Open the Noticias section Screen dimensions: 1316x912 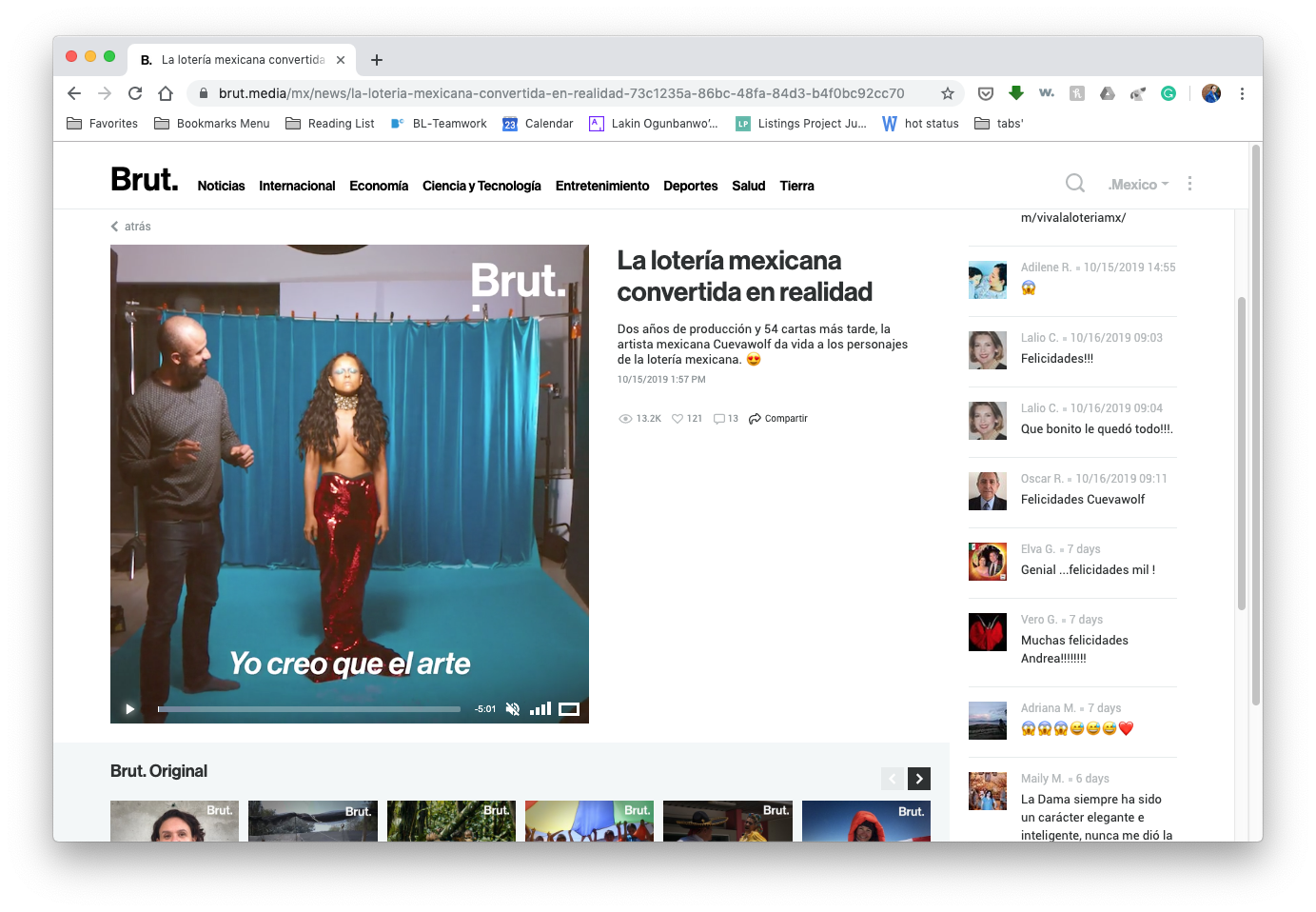[221, 186]
